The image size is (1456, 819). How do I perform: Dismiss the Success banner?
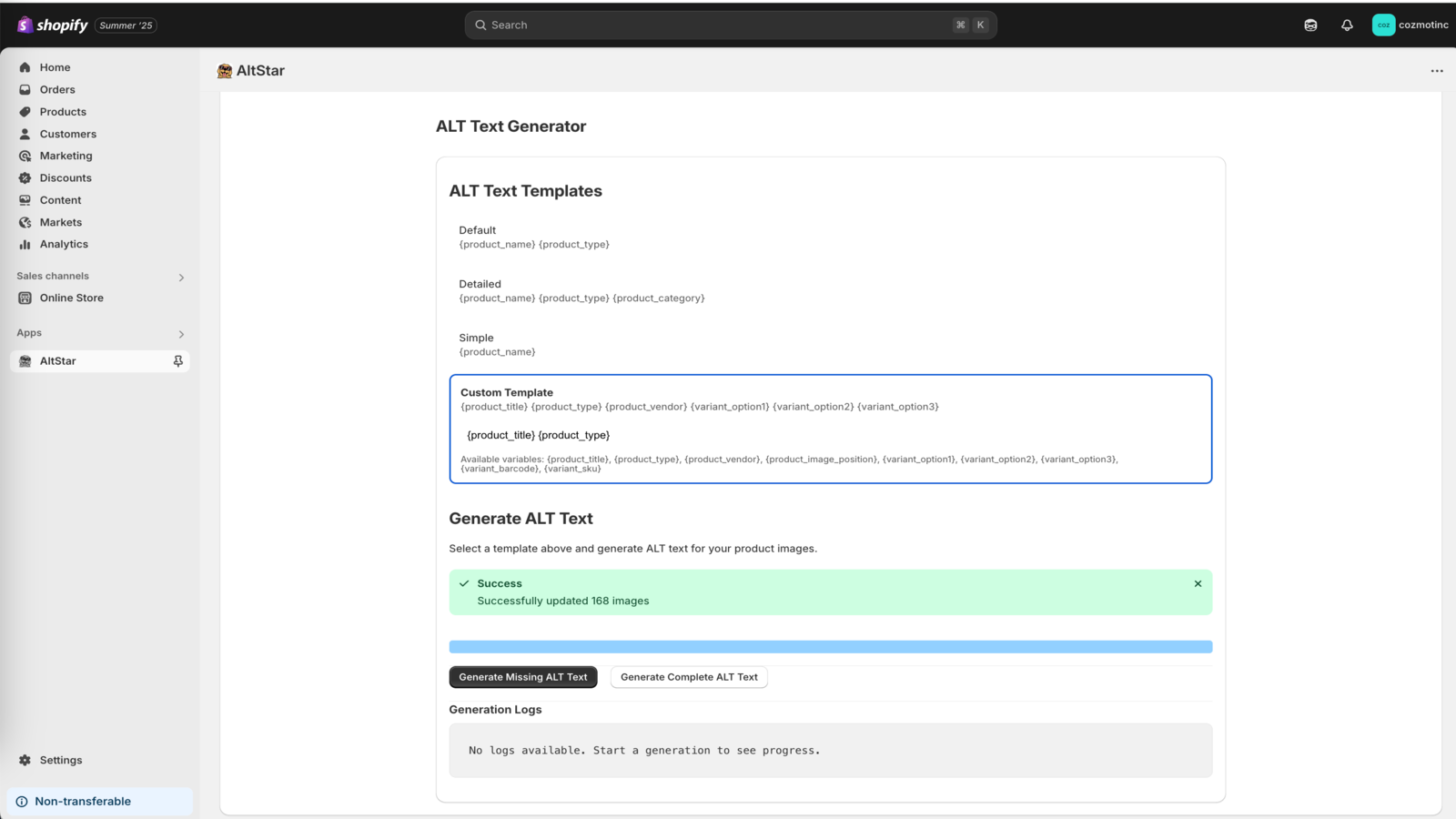pyautogui.click(x=1198, y=583)
